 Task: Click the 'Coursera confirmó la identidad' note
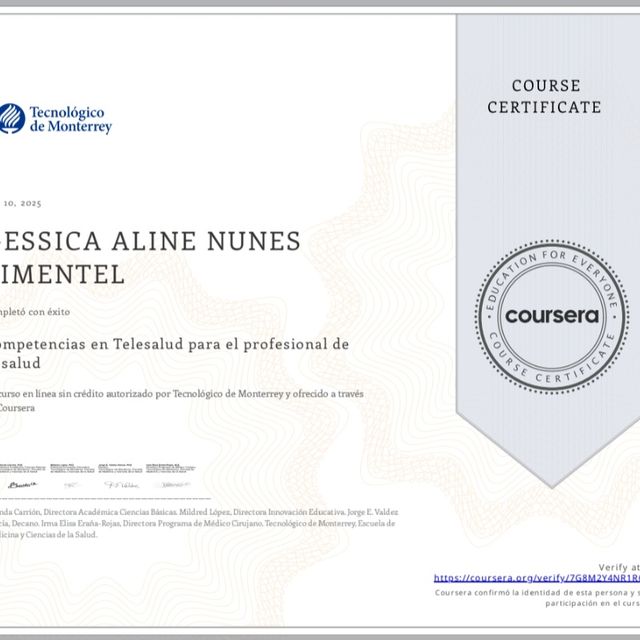pos(537,592)
